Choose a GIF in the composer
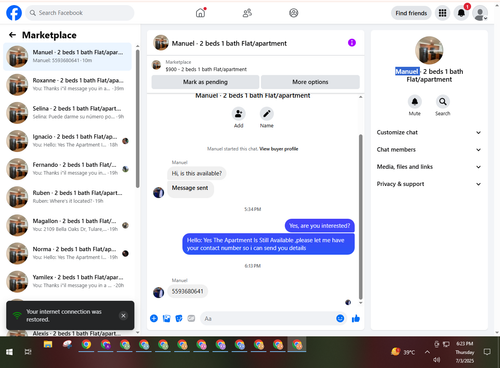The height and width of the screenshot is (368, 500). coord(191,318)
